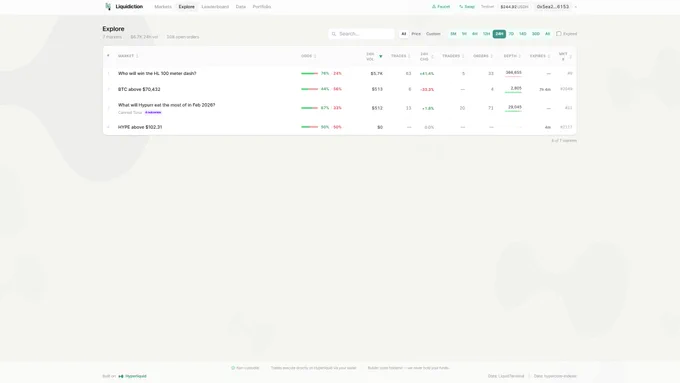
Task: Click the green 24H Vol sort arrow
Action: click(x=381, y=56)
